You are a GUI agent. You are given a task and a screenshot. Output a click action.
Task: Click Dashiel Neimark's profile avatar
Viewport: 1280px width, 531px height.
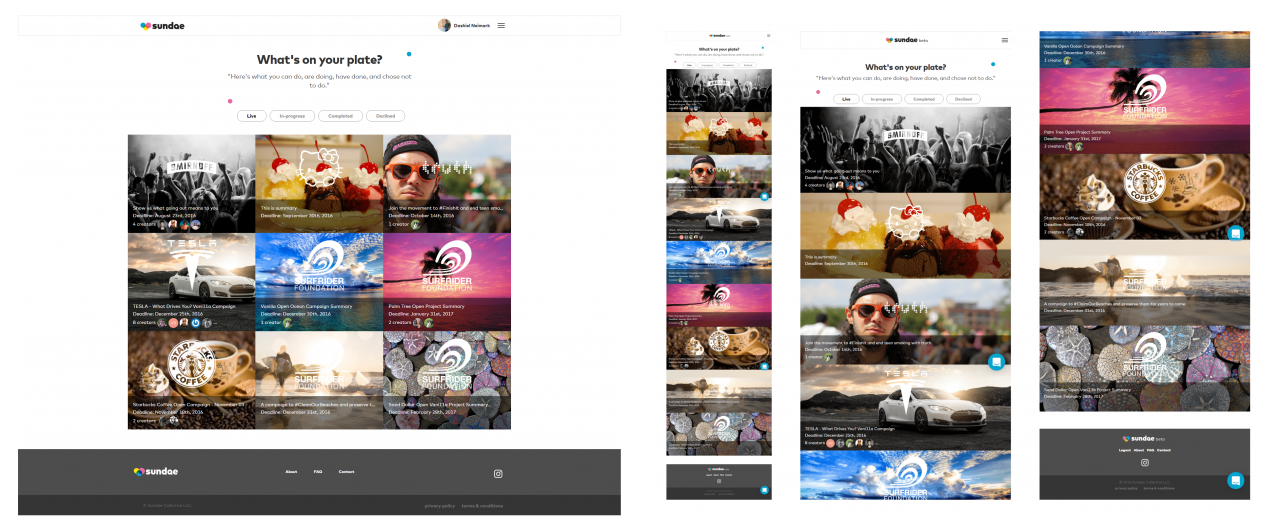pos(444,26)
